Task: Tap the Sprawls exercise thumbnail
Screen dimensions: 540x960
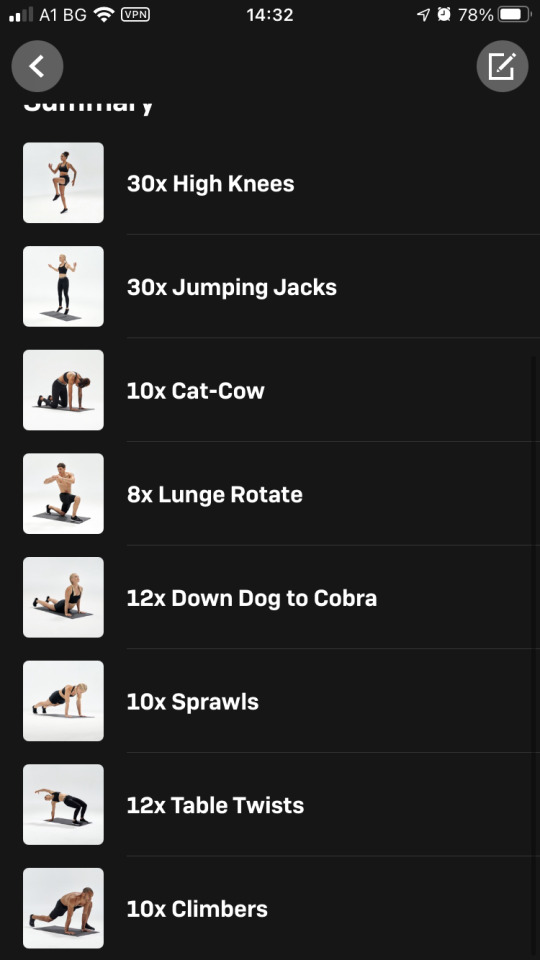Action: point(63,701)
